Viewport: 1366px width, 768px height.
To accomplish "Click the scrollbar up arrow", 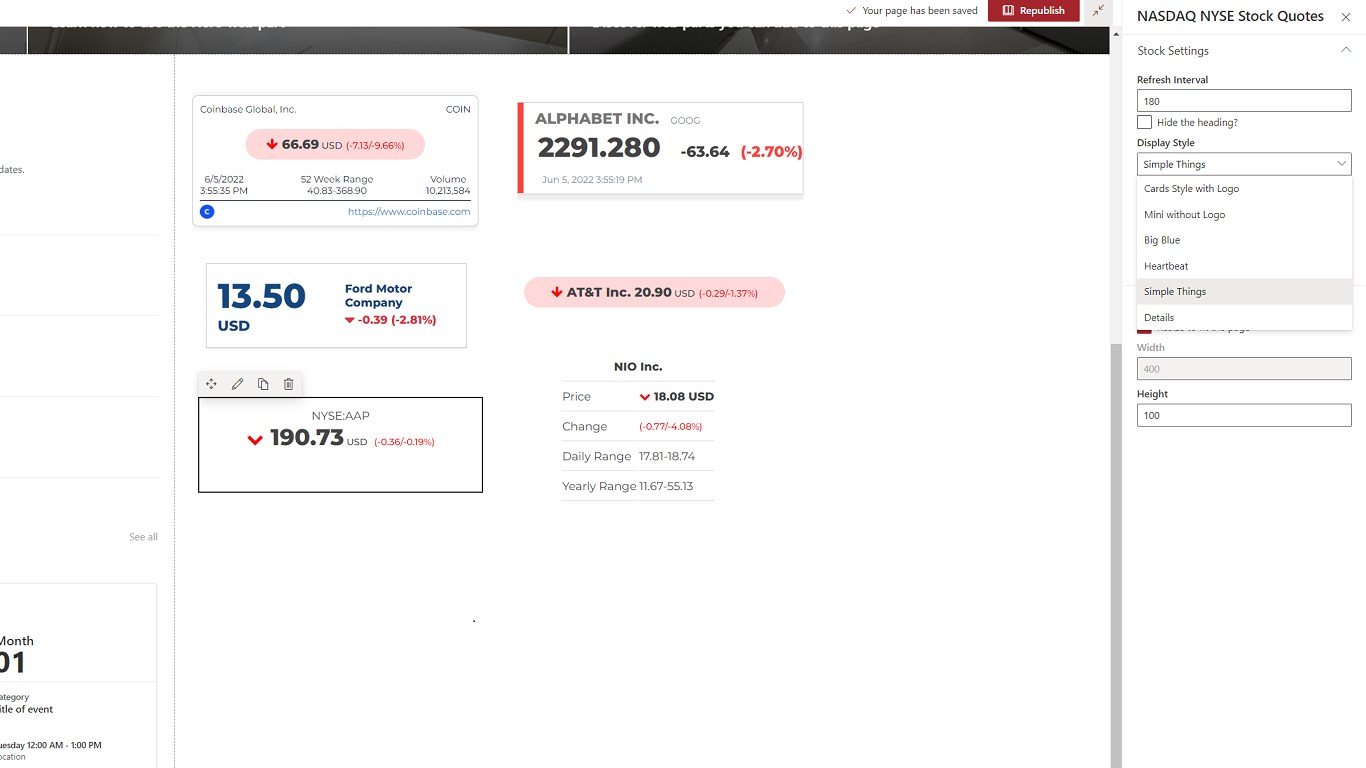I will tap(1116, 34).
